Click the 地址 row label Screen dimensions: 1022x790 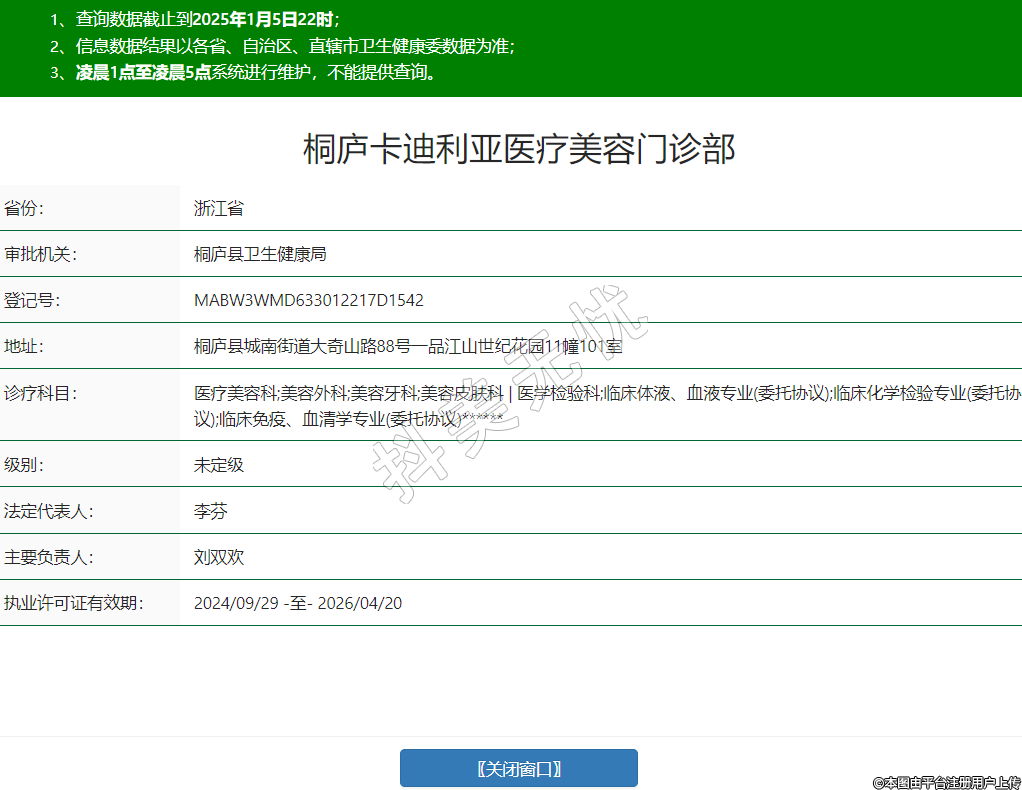click(x=25, y=346)
